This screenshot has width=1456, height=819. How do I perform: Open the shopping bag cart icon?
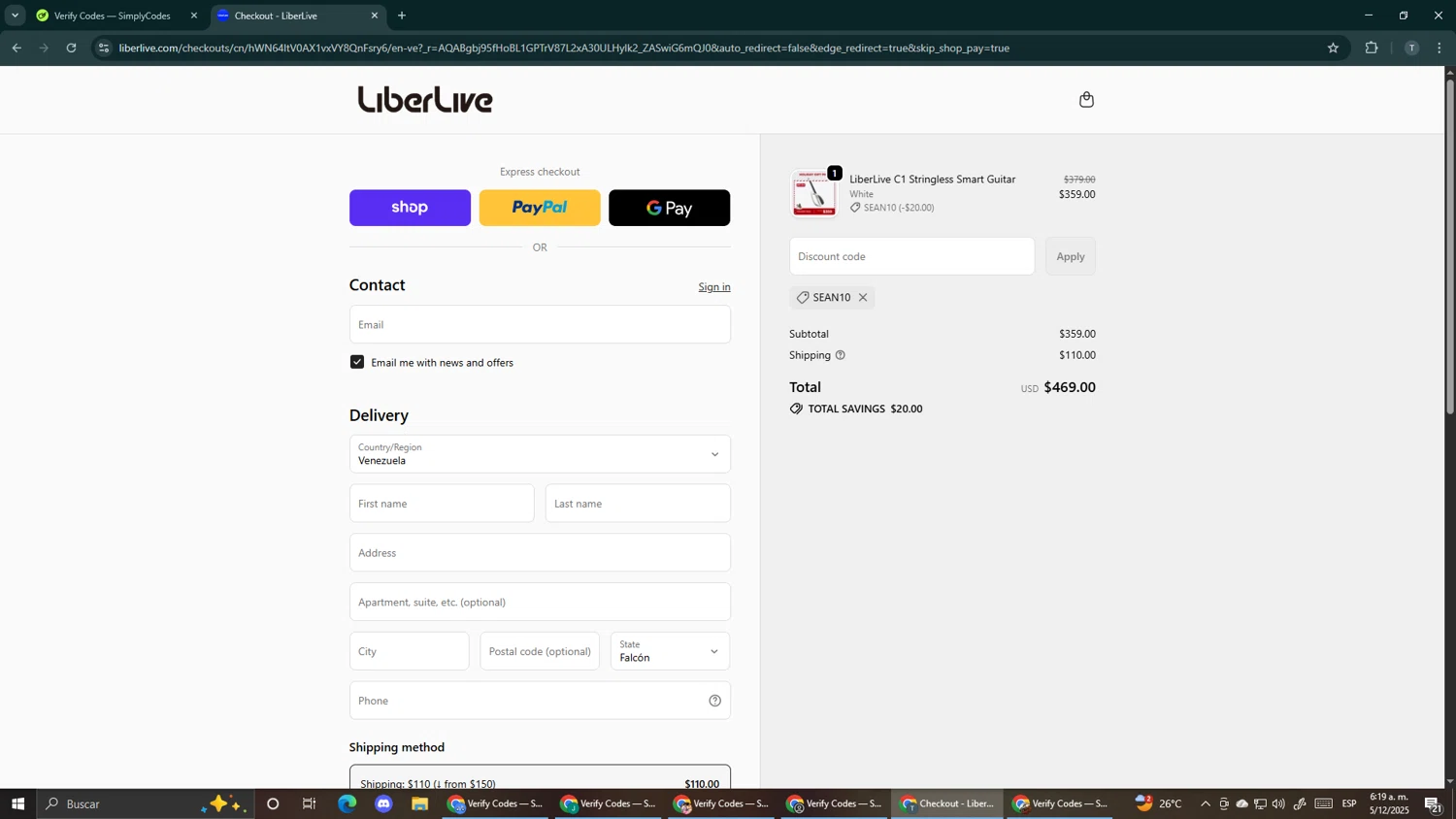pyautogui.click(x=1086, y=99)
